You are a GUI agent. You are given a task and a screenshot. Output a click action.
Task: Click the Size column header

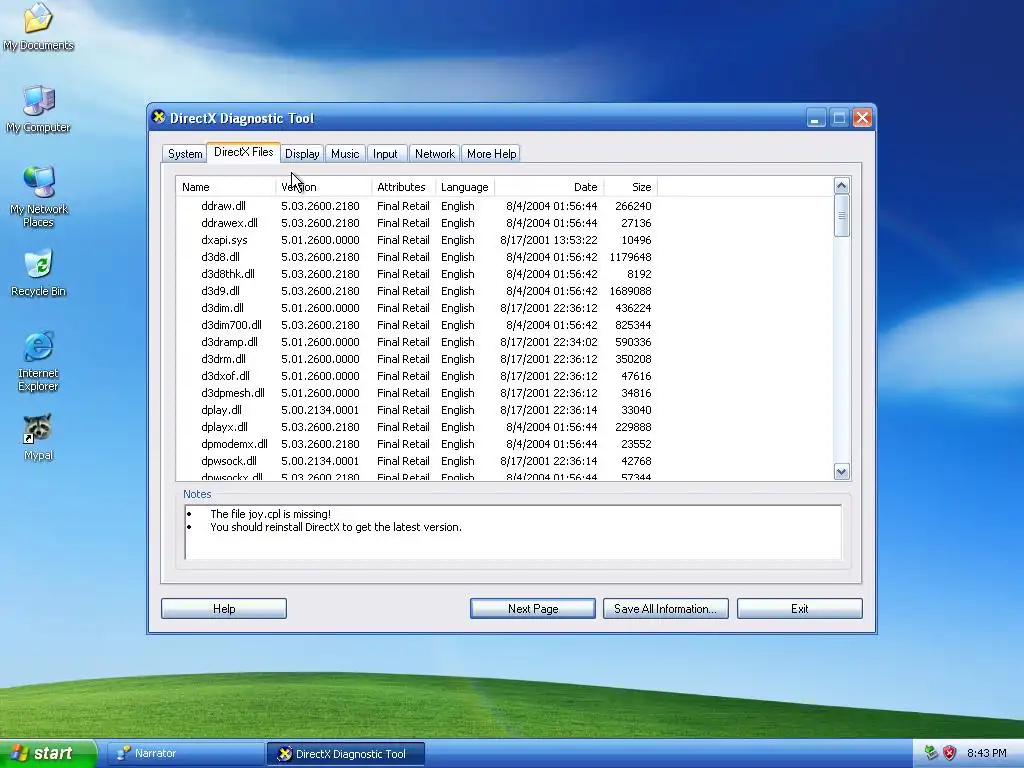click(631, 187)
